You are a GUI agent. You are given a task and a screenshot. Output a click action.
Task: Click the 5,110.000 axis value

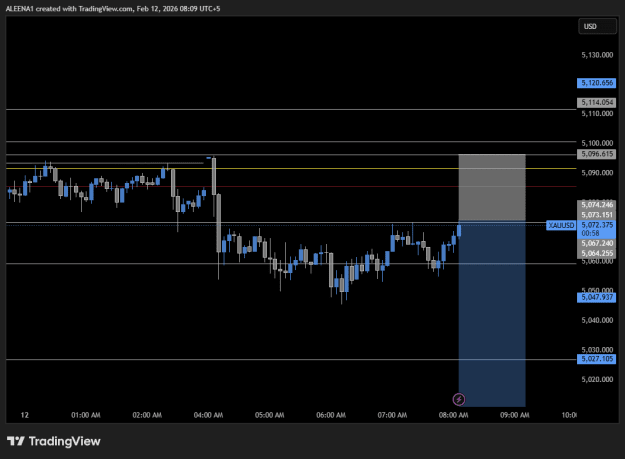point(597,114)
